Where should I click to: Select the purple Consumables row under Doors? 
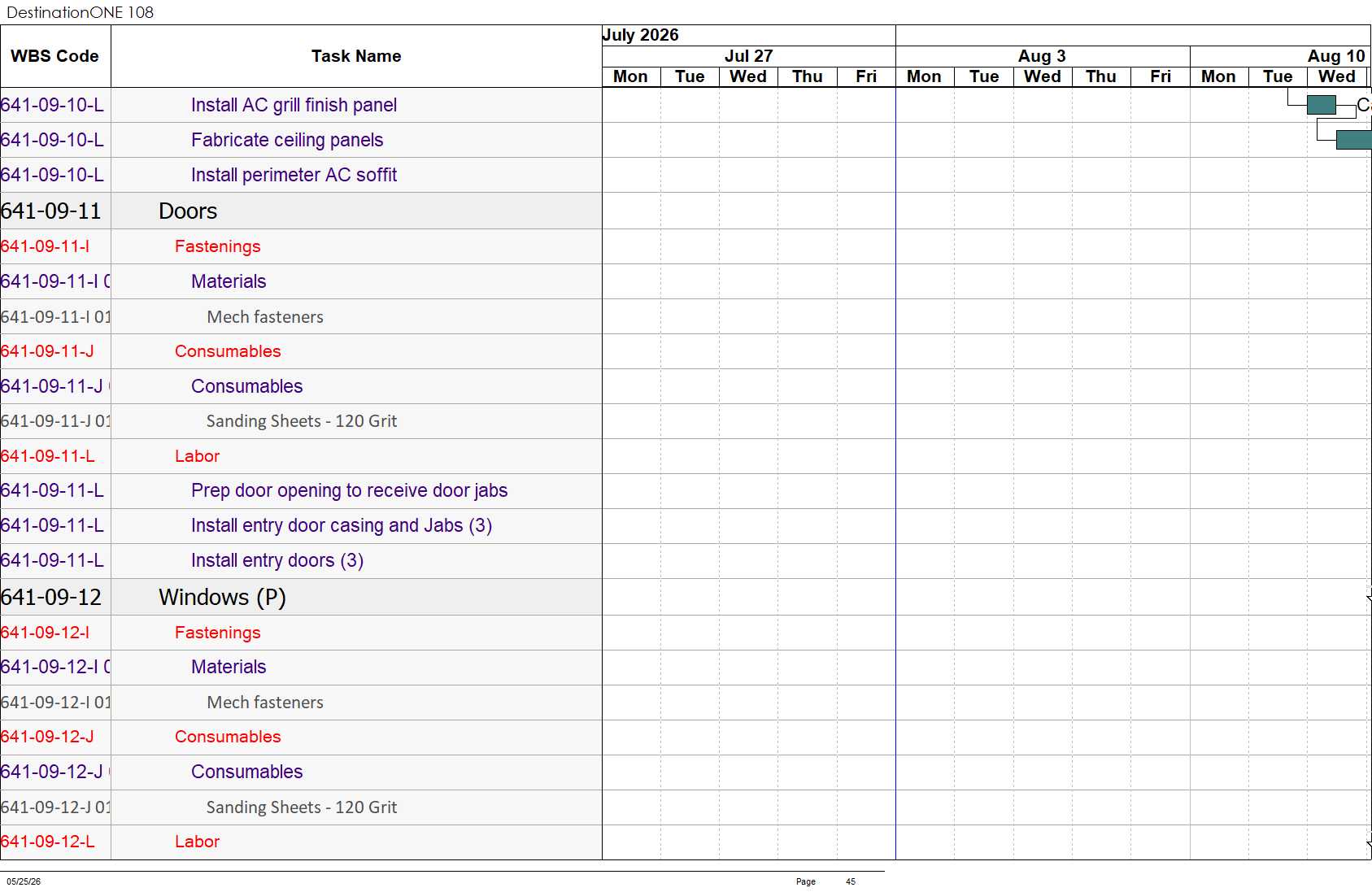tap(246, 386)
